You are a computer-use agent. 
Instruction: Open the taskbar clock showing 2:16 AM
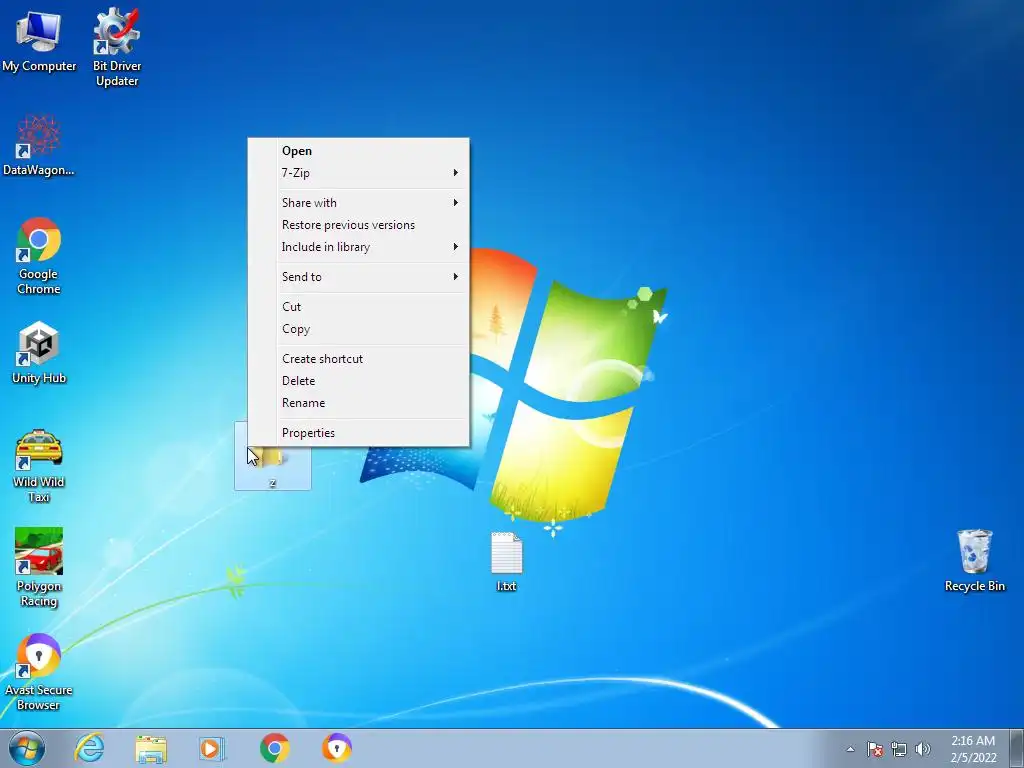(x=973, y=749)
